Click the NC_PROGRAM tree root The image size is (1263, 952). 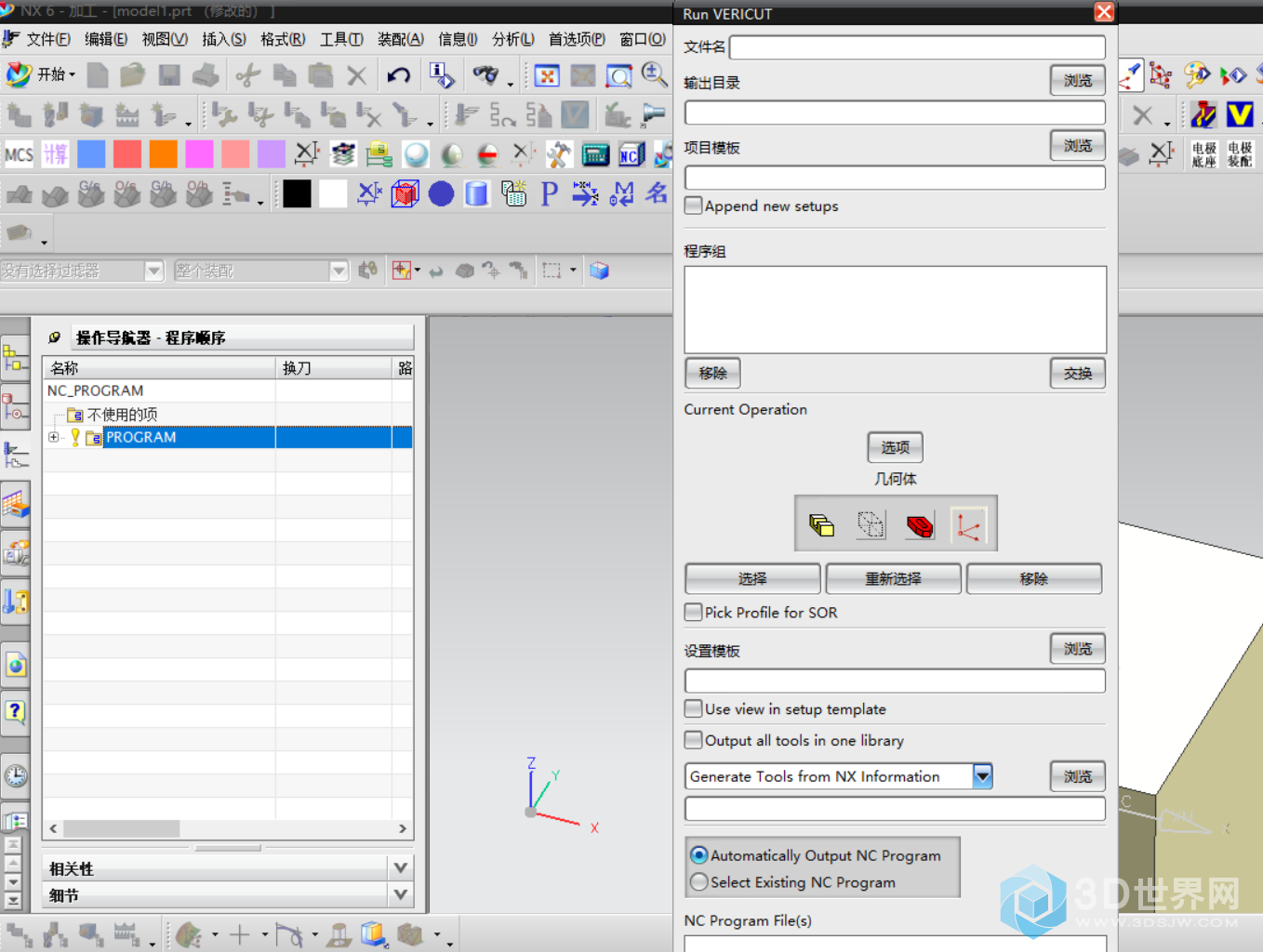tap(95, 390)
